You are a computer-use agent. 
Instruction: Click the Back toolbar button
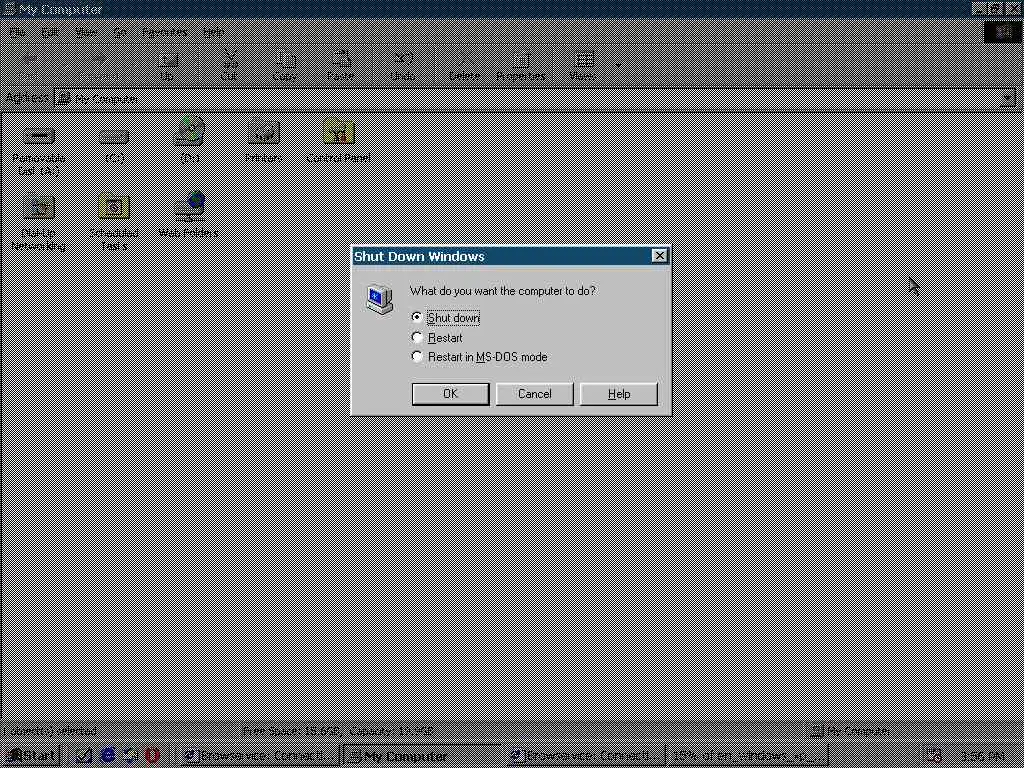pyautogui.click(x=29, y=65)
